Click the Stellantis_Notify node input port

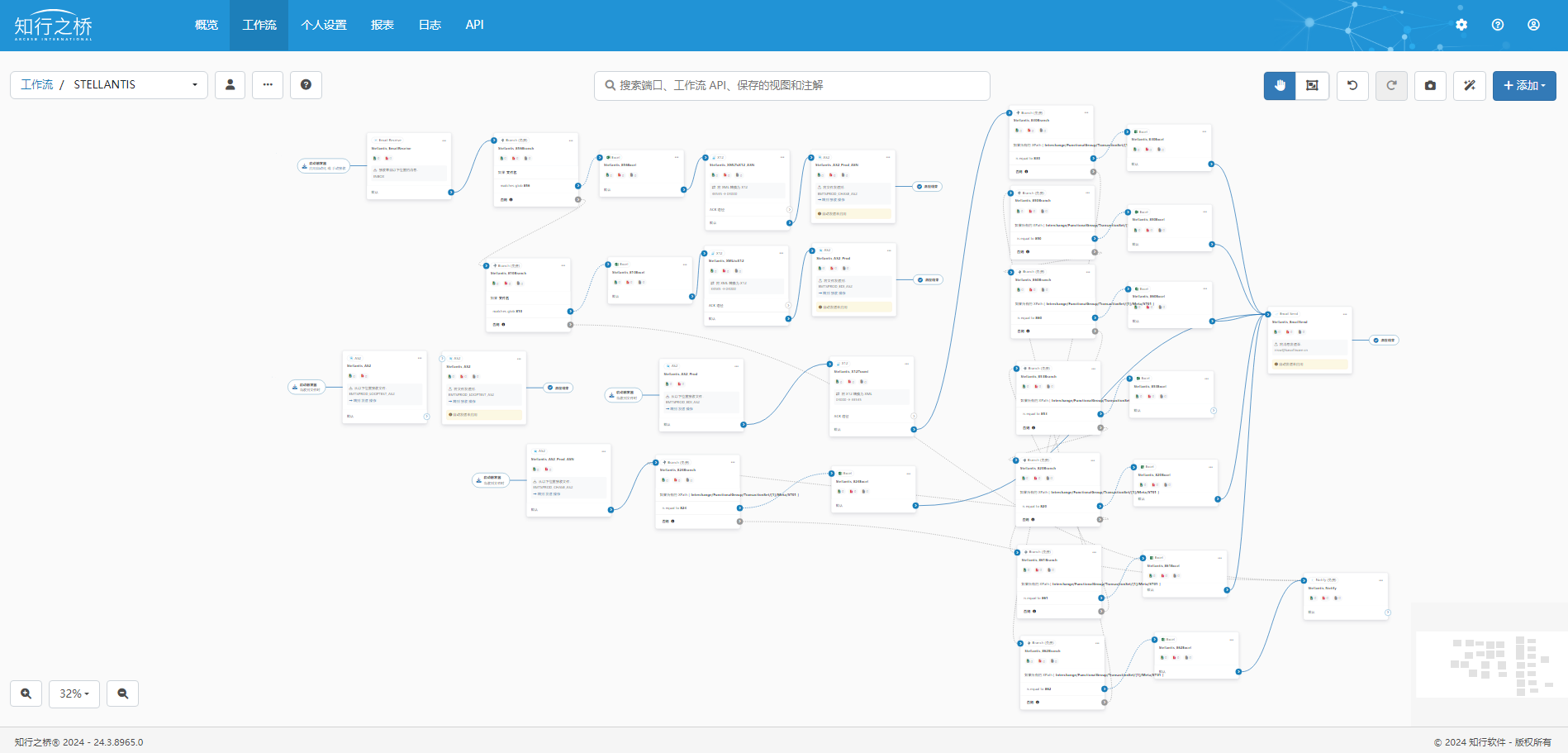[x=1304, y=580]
